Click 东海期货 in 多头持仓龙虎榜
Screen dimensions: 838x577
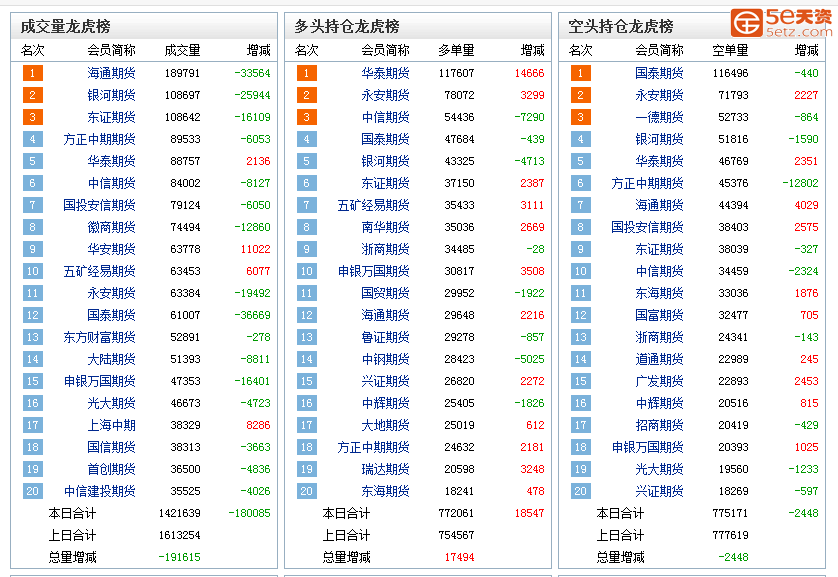click(385, 491)
